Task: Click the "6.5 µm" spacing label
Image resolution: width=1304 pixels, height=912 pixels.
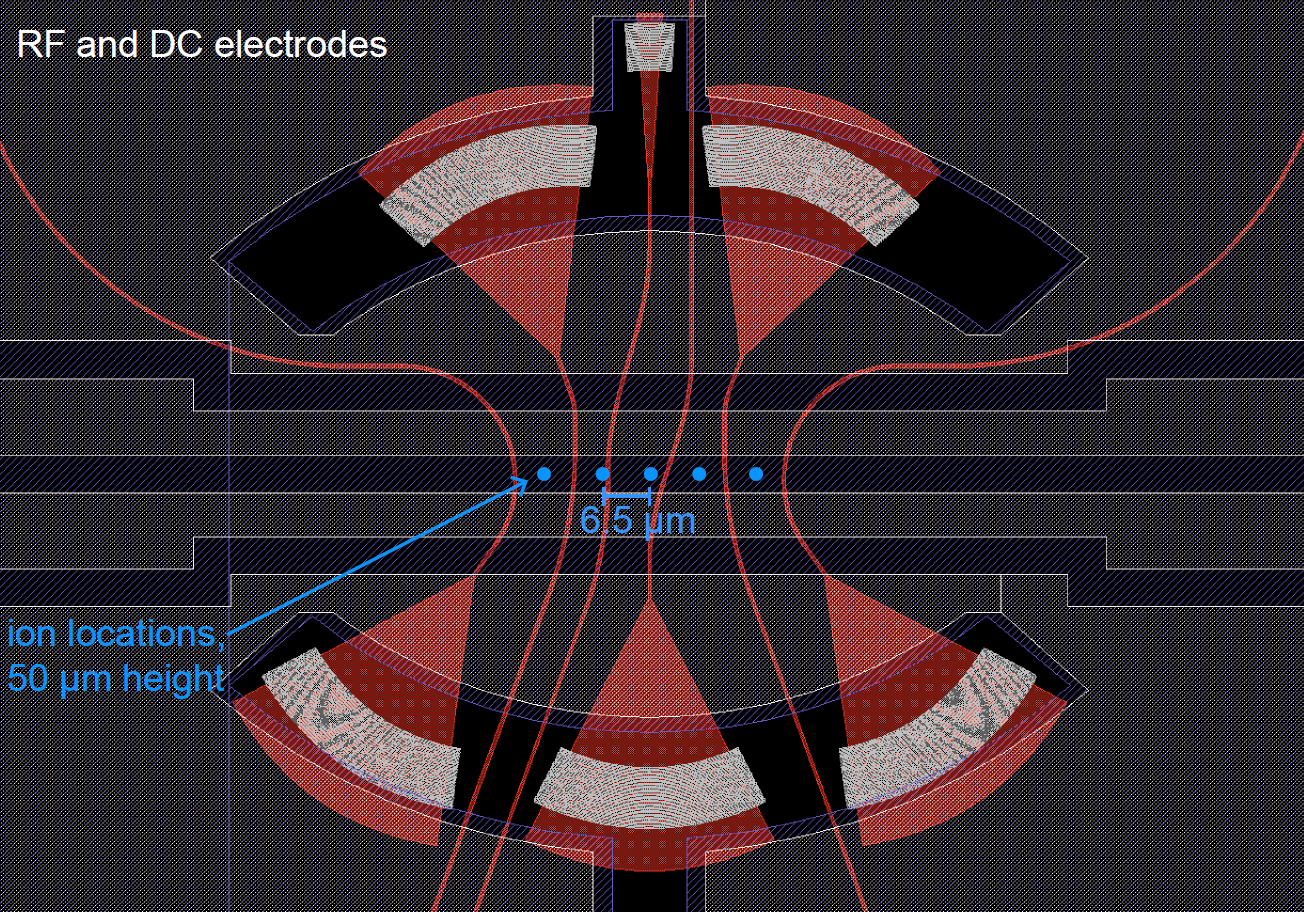Action: [637, 520]
